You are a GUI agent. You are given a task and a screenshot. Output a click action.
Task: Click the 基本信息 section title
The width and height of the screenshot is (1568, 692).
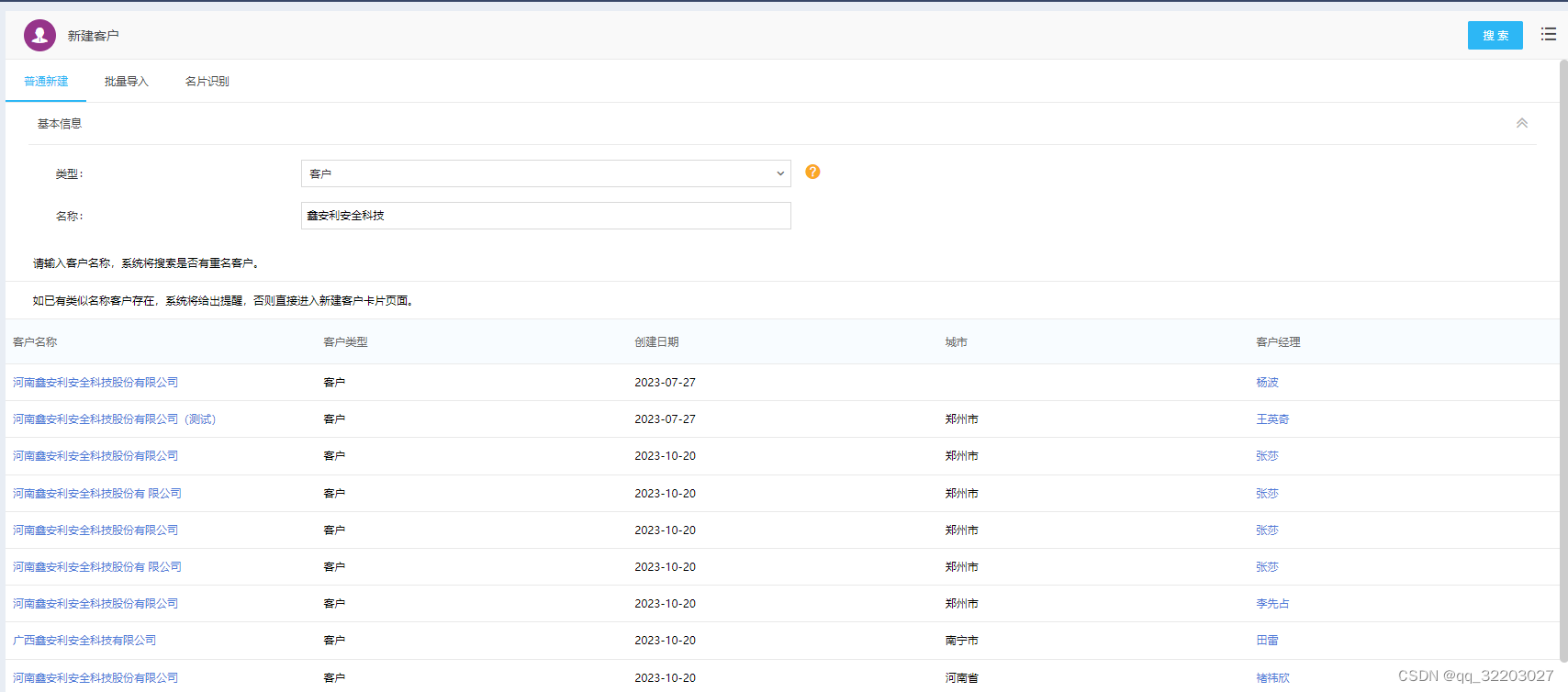[59, 123]
